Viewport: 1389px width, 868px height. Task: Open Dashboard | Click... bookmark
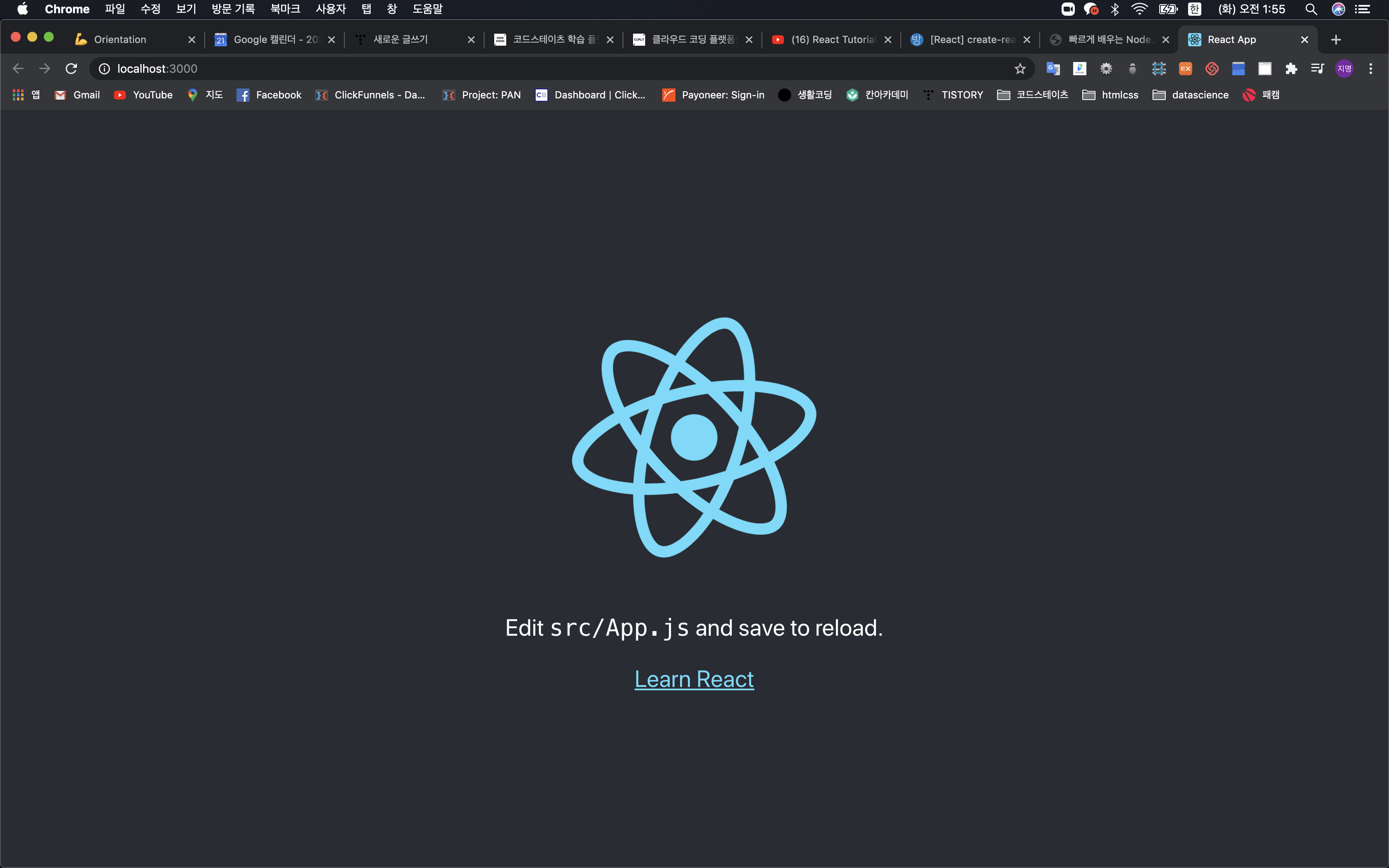pos(591,95)
